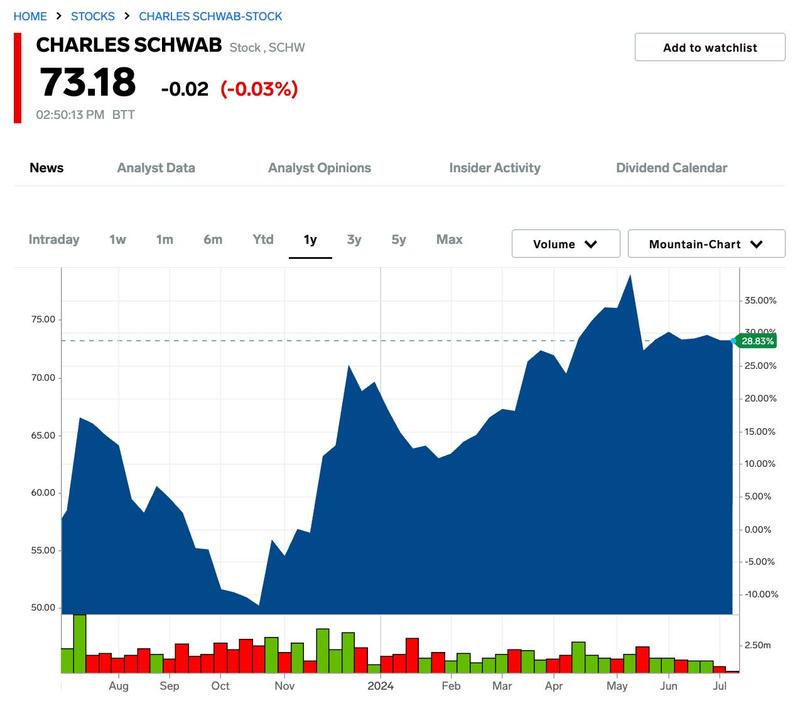Select the 5y chart range
The width and height of the screenshot is (800, 705).
[x=398, y=240]
